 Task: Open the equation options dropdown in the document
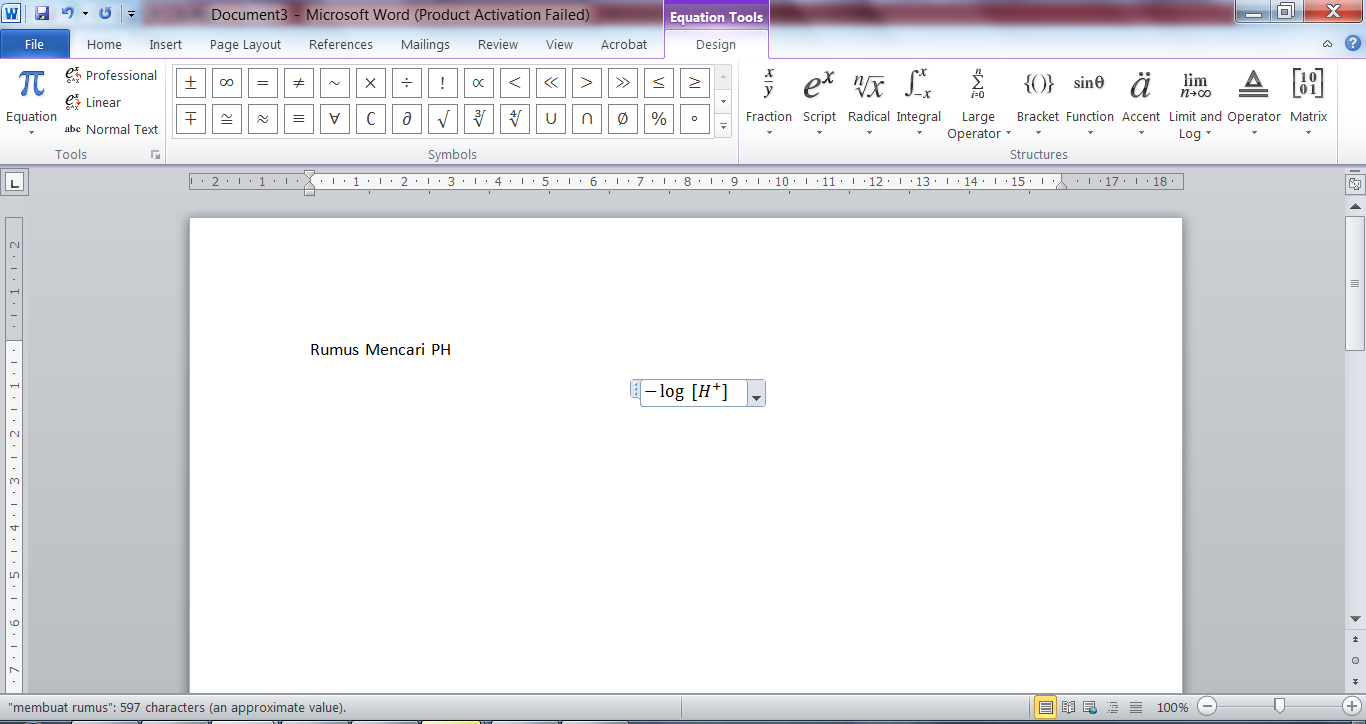point(757,394)
